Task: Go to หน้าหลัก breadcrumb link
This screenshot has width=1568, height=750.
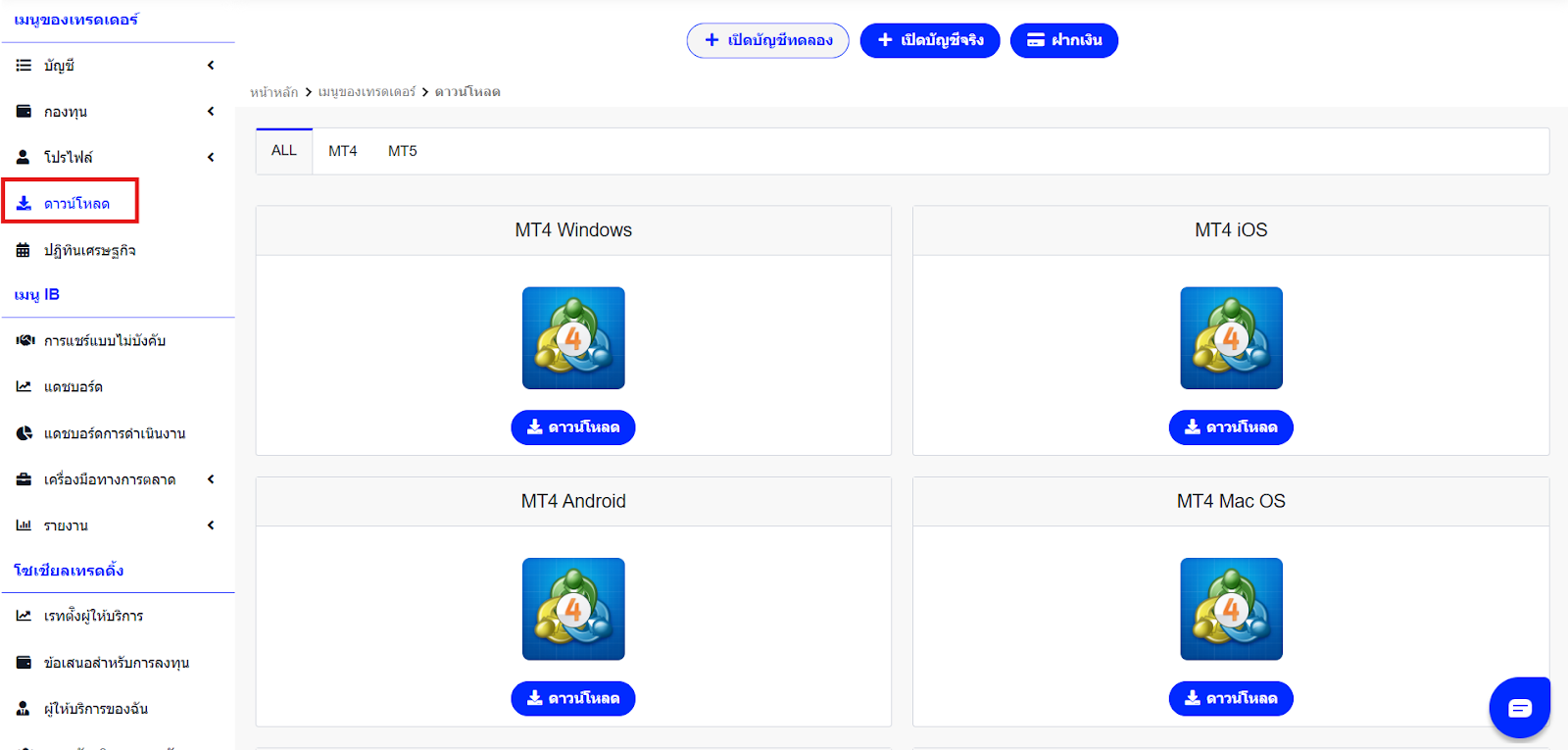Action: coord(274,92)
